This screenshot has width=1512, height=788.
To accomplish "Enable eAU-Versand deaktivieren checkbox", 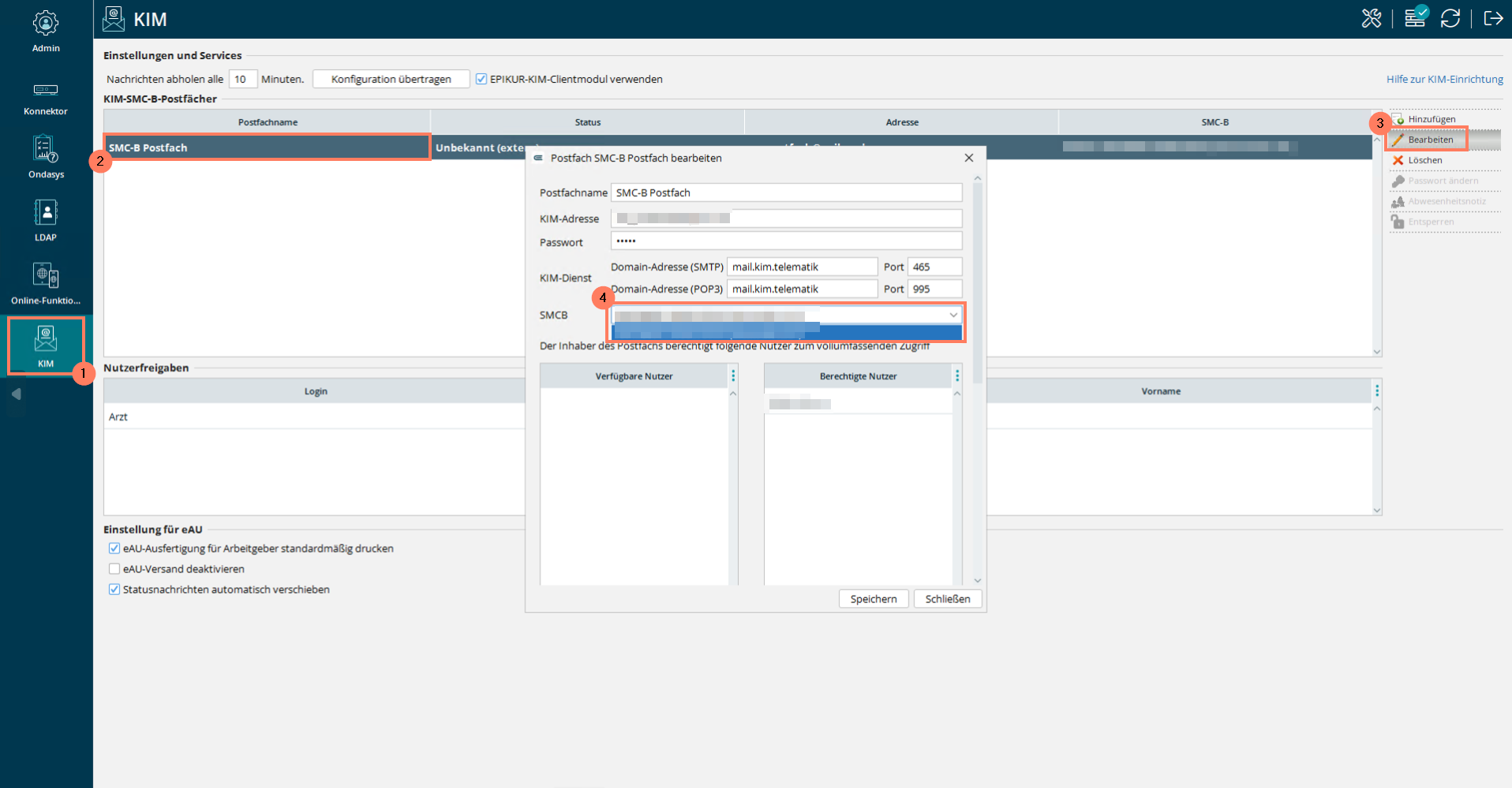I will (114, 569).
